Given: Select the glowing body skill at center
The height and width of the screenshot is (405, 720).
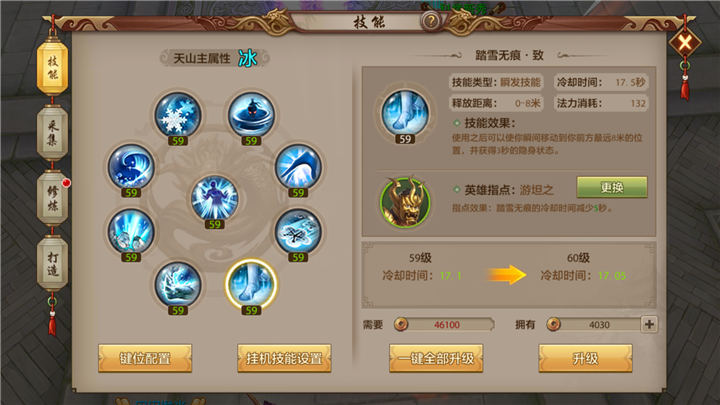Looking at the screenshot, I should 214,198.
